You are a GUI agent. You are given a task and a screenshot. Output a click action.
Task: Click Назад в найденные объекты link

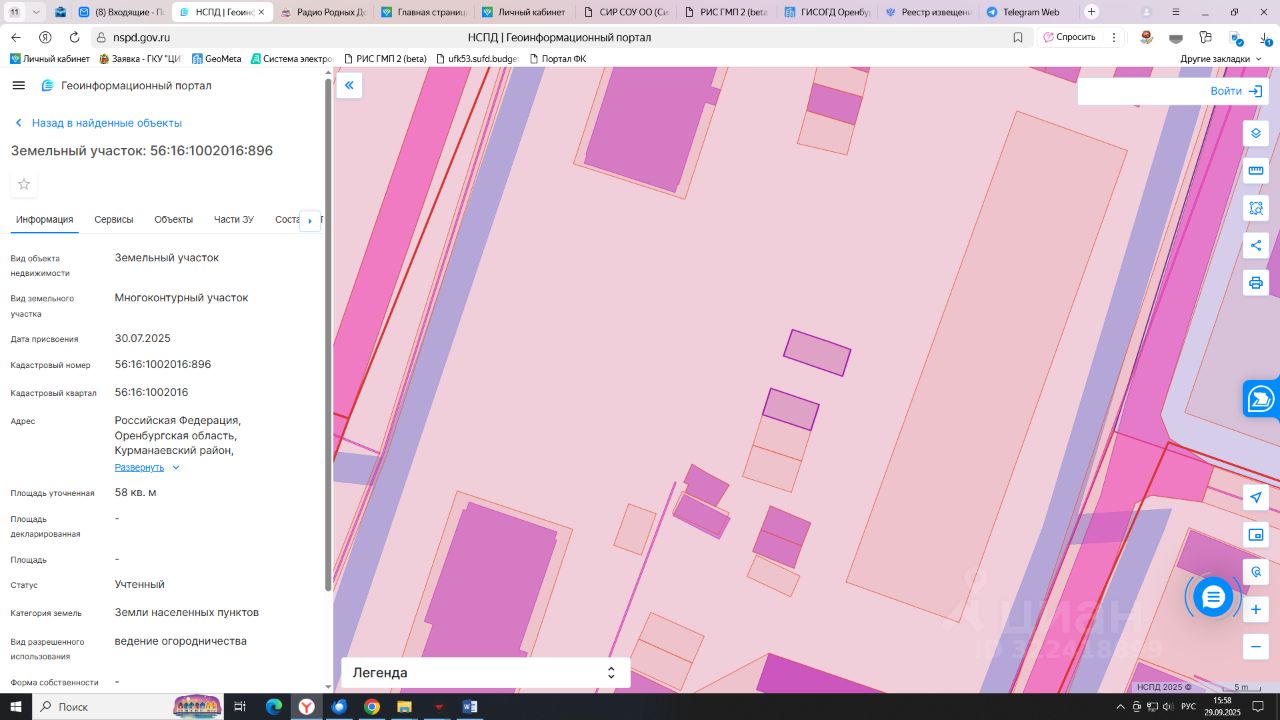[106, 123]
